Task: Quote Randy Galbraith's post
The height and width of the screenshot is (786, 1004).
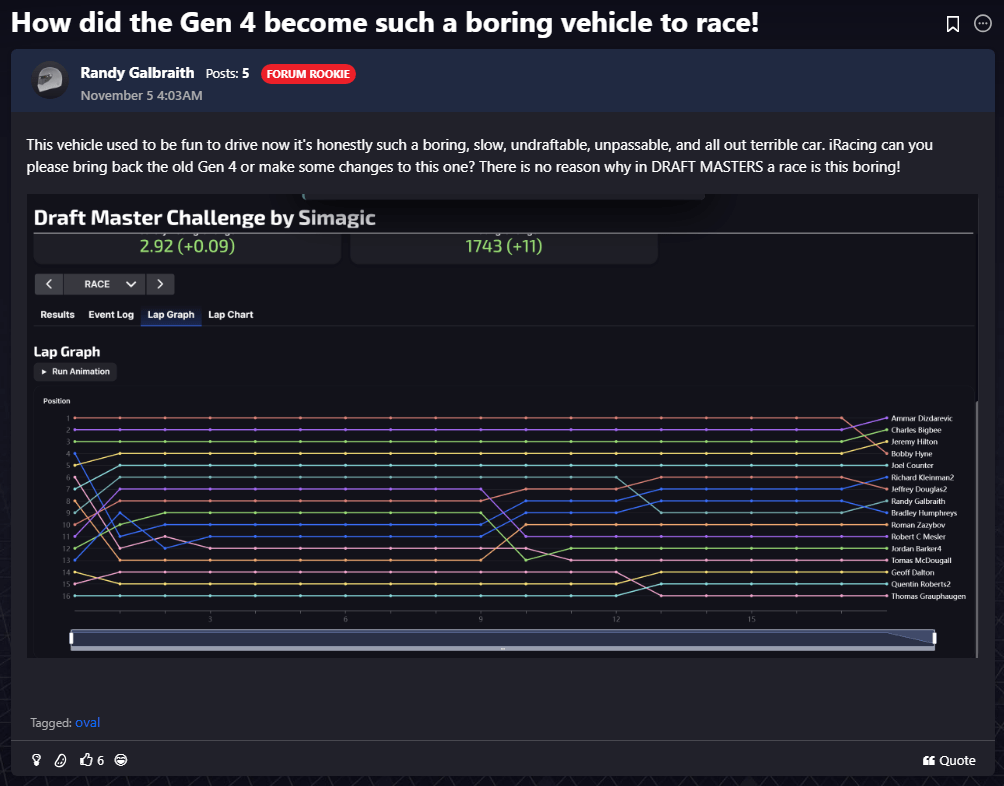Action: pyautogui.click(x=949, y=760)
